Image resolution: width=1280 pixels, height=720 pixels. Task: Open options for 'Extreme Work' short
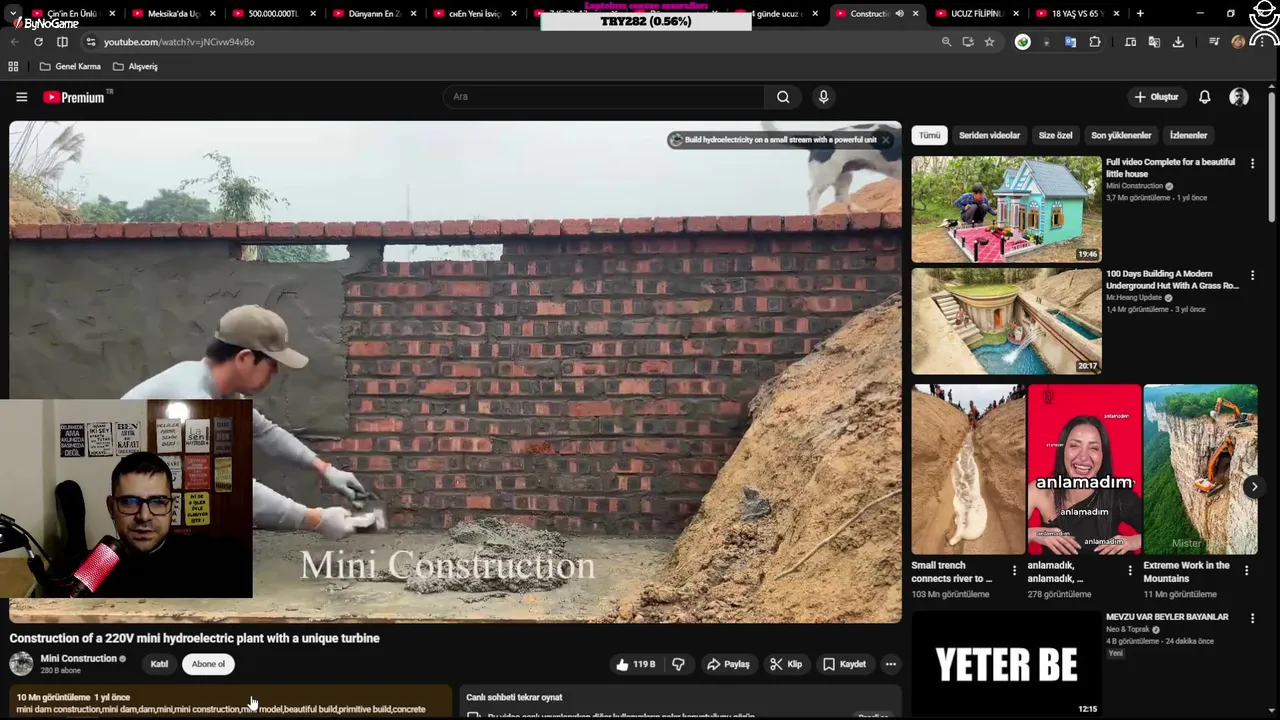click(1246, 571)
